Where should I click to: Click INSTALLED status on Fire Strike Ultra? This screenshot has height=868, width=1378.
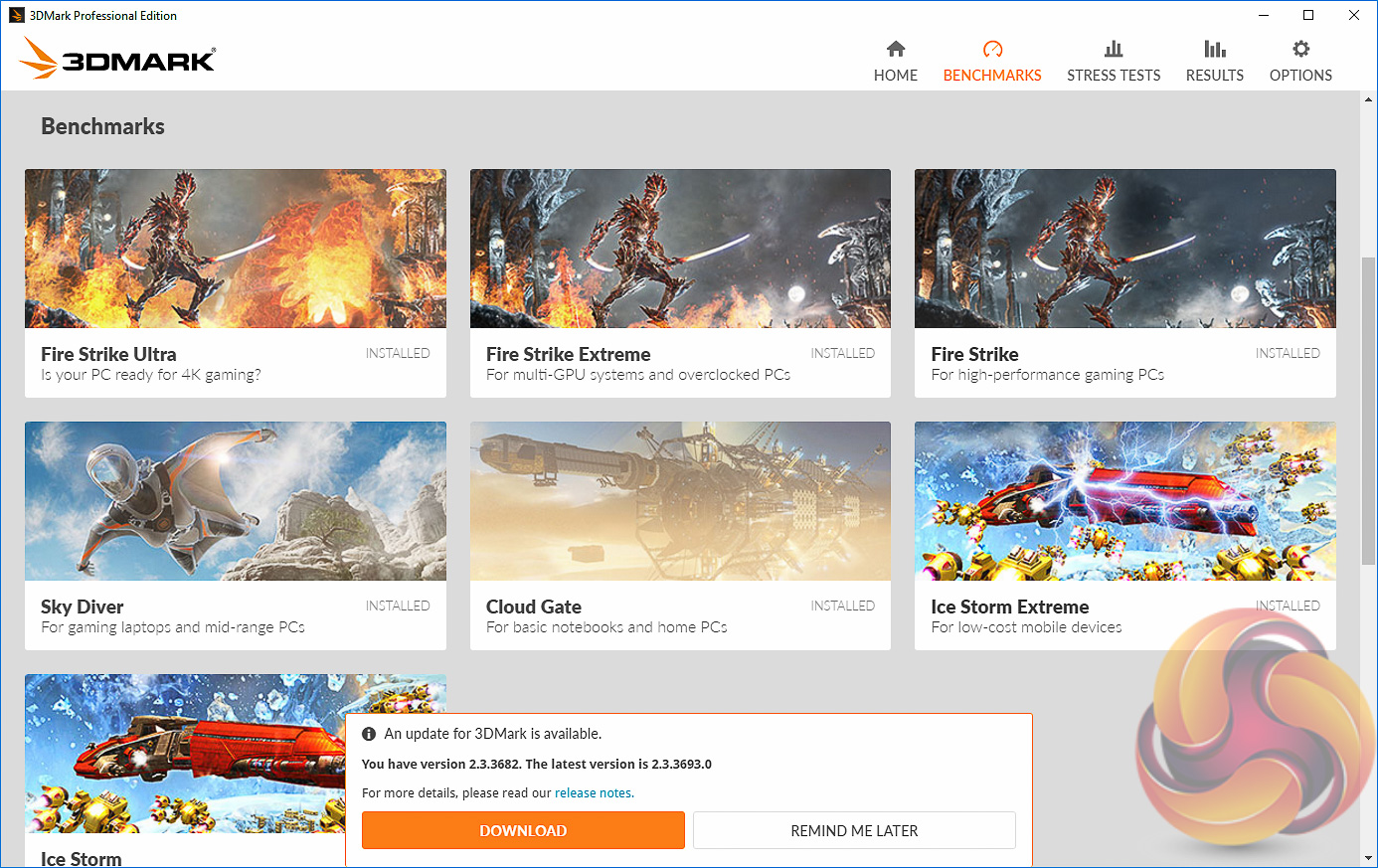(398, 353)
